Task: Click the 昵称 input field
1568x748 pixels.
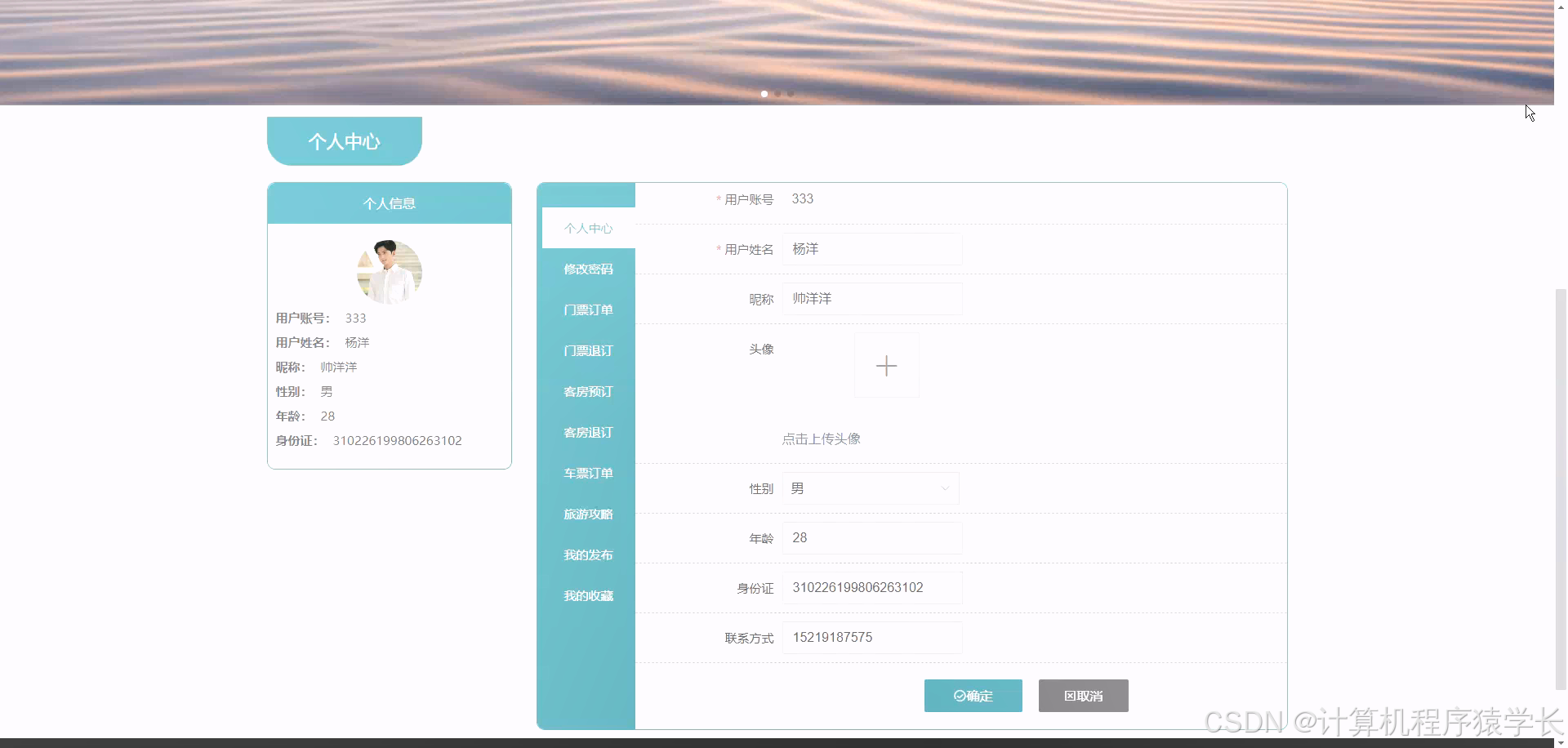Action: (x=872, y=299)
